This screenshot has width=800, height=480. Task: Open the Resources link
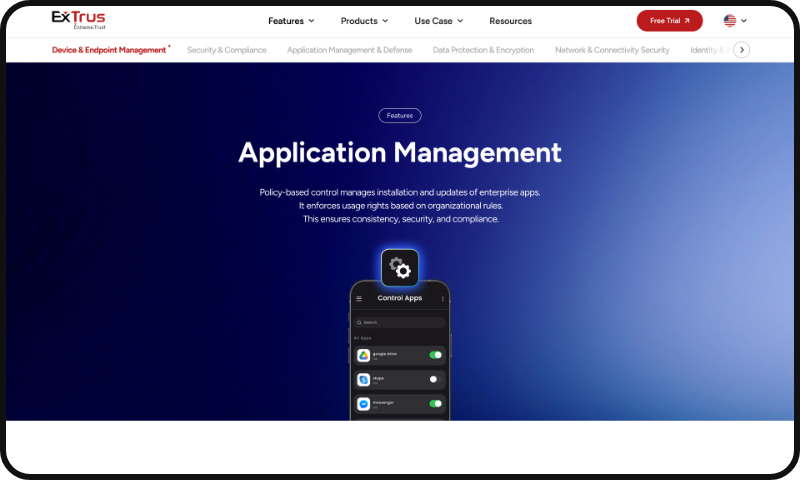tap(510, 21)
